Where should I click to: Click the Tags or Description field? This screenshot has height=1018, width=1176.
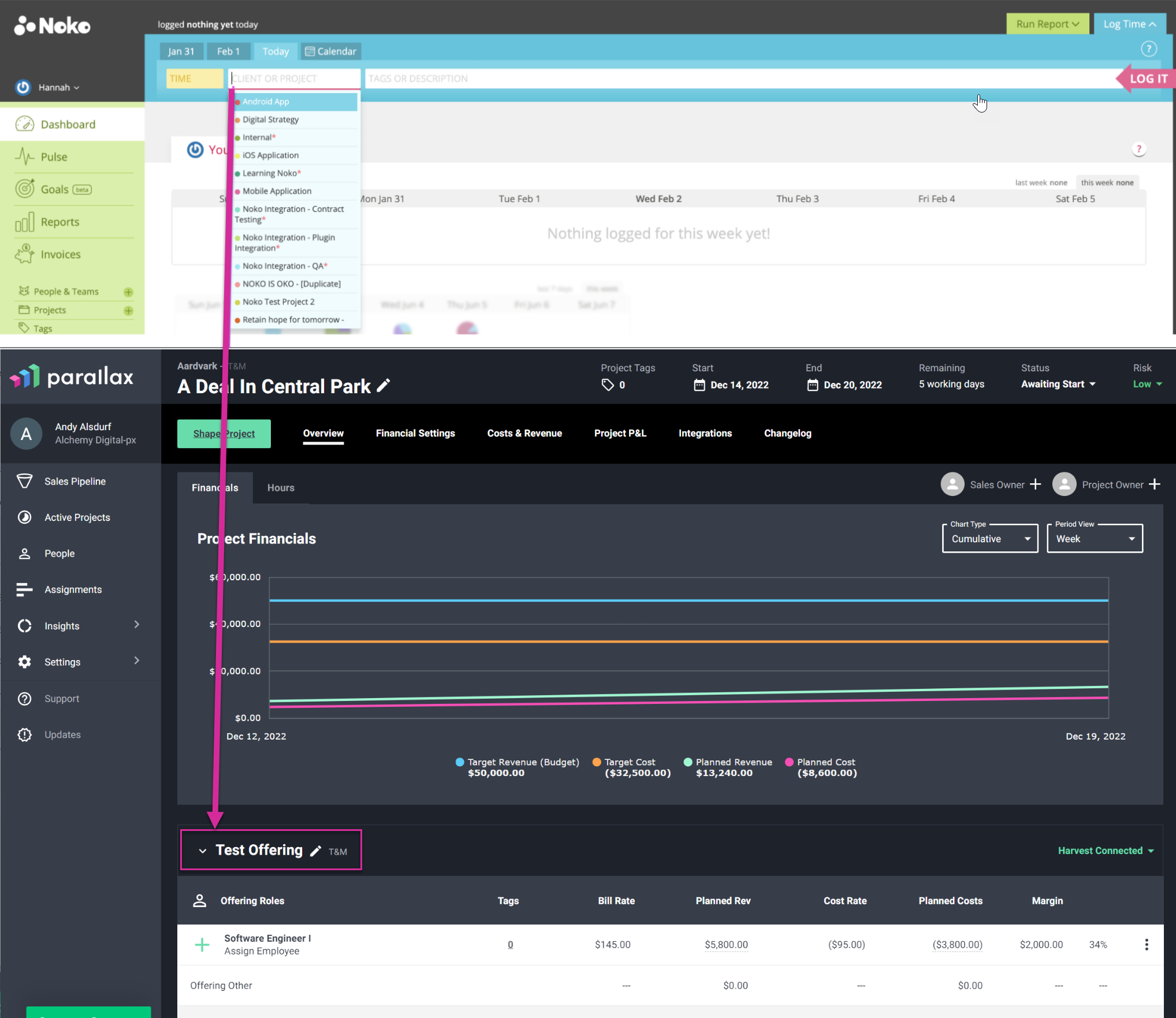tap(741, 79)
